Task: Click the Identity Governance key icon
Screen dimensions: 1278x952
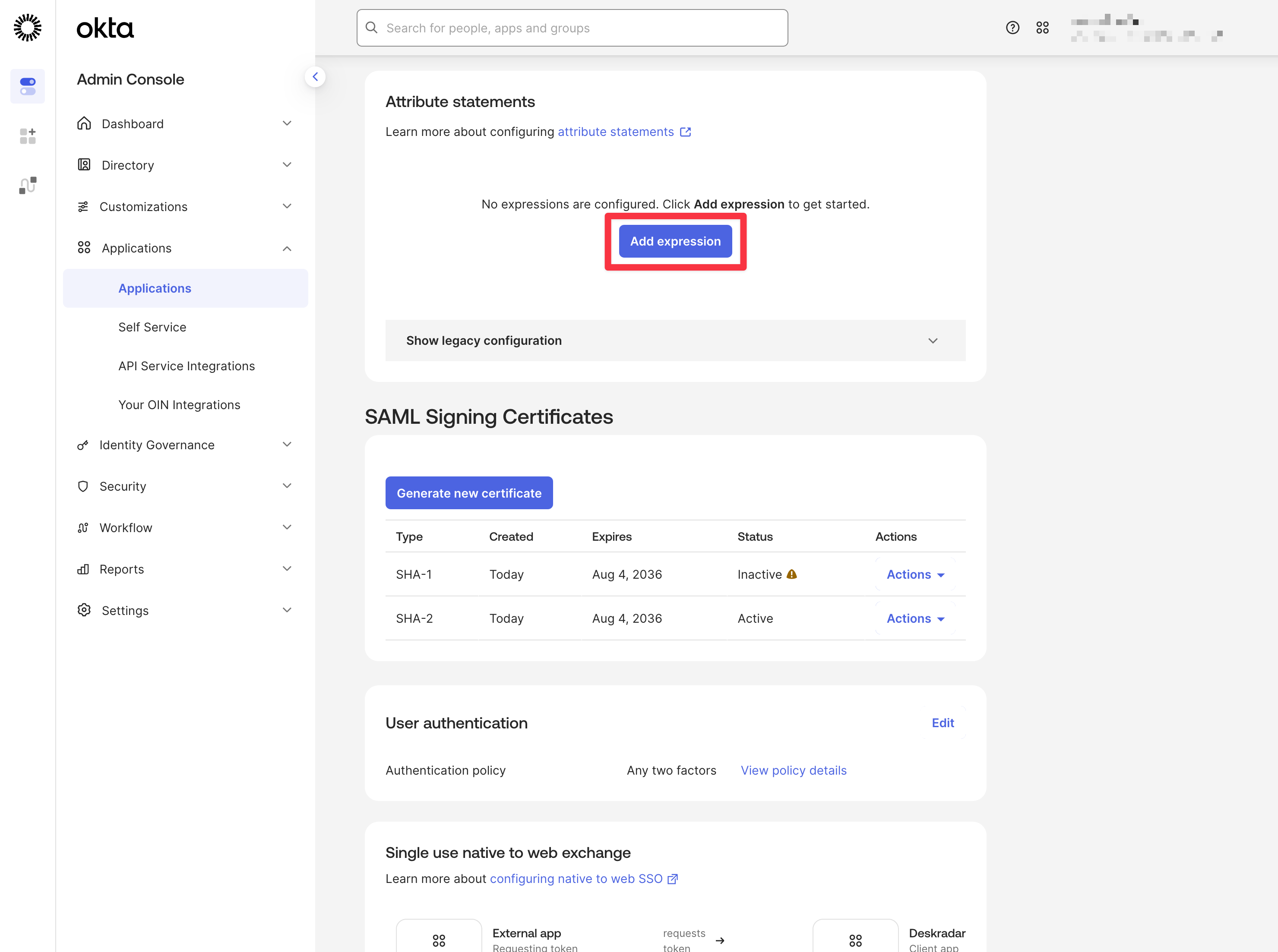Action: (x=83, y=445)
